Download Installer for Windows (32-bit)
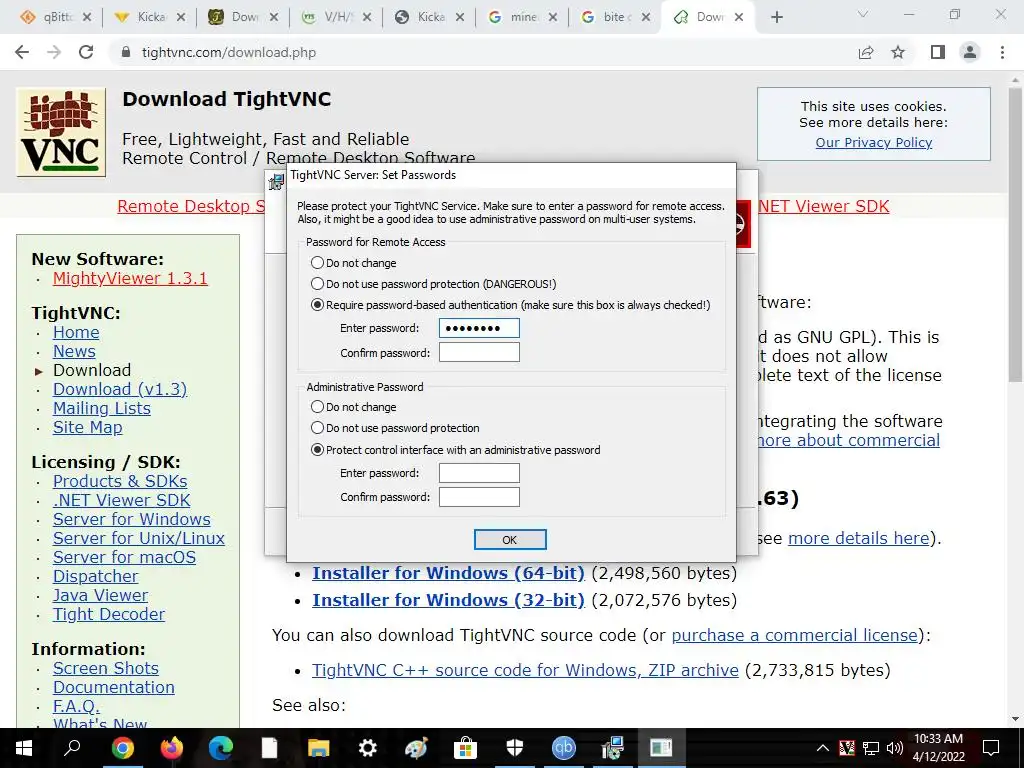 [x=448, y=600]
